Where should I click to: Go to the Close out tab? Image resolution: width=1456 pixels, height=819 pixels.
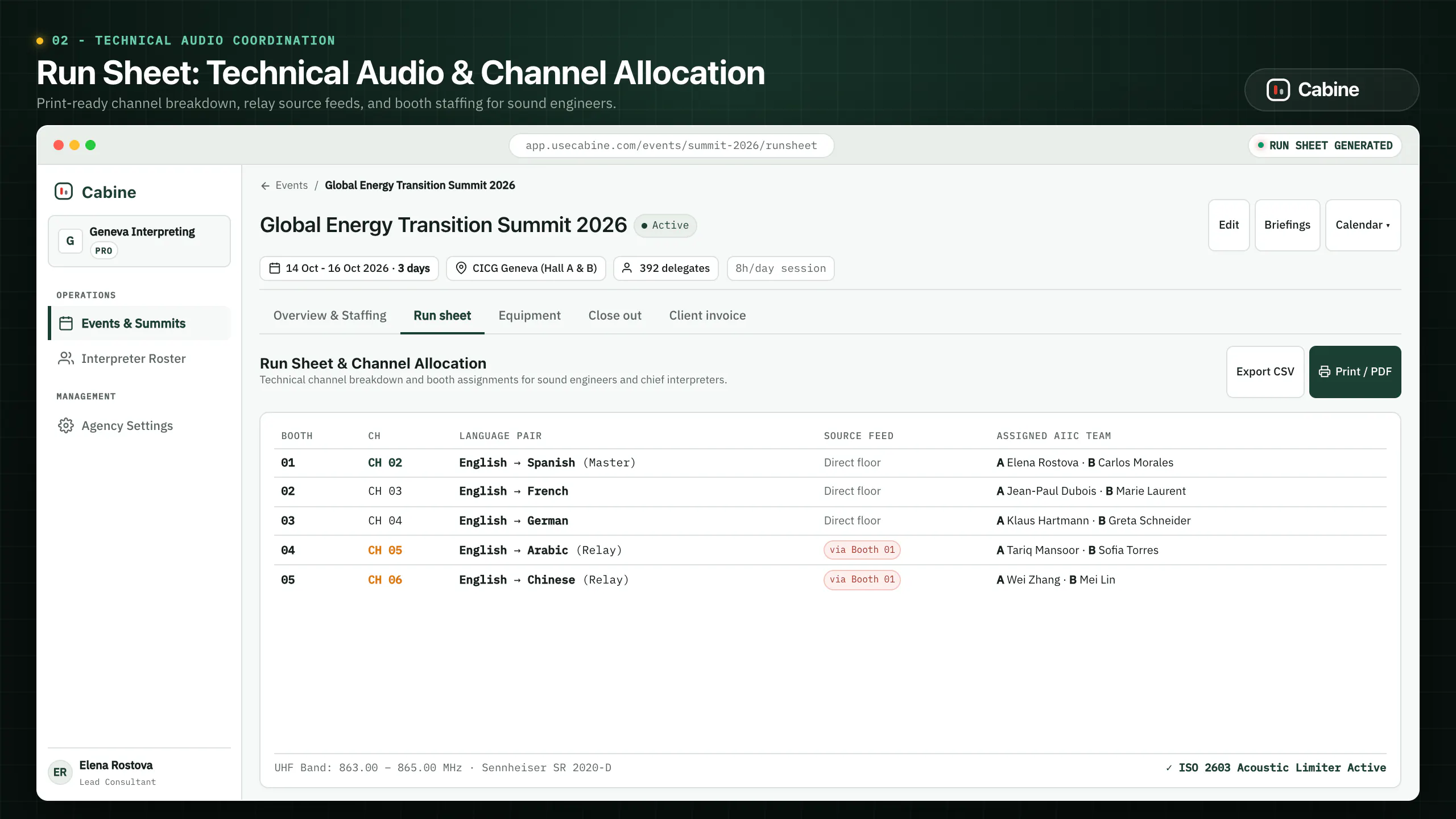615,316
